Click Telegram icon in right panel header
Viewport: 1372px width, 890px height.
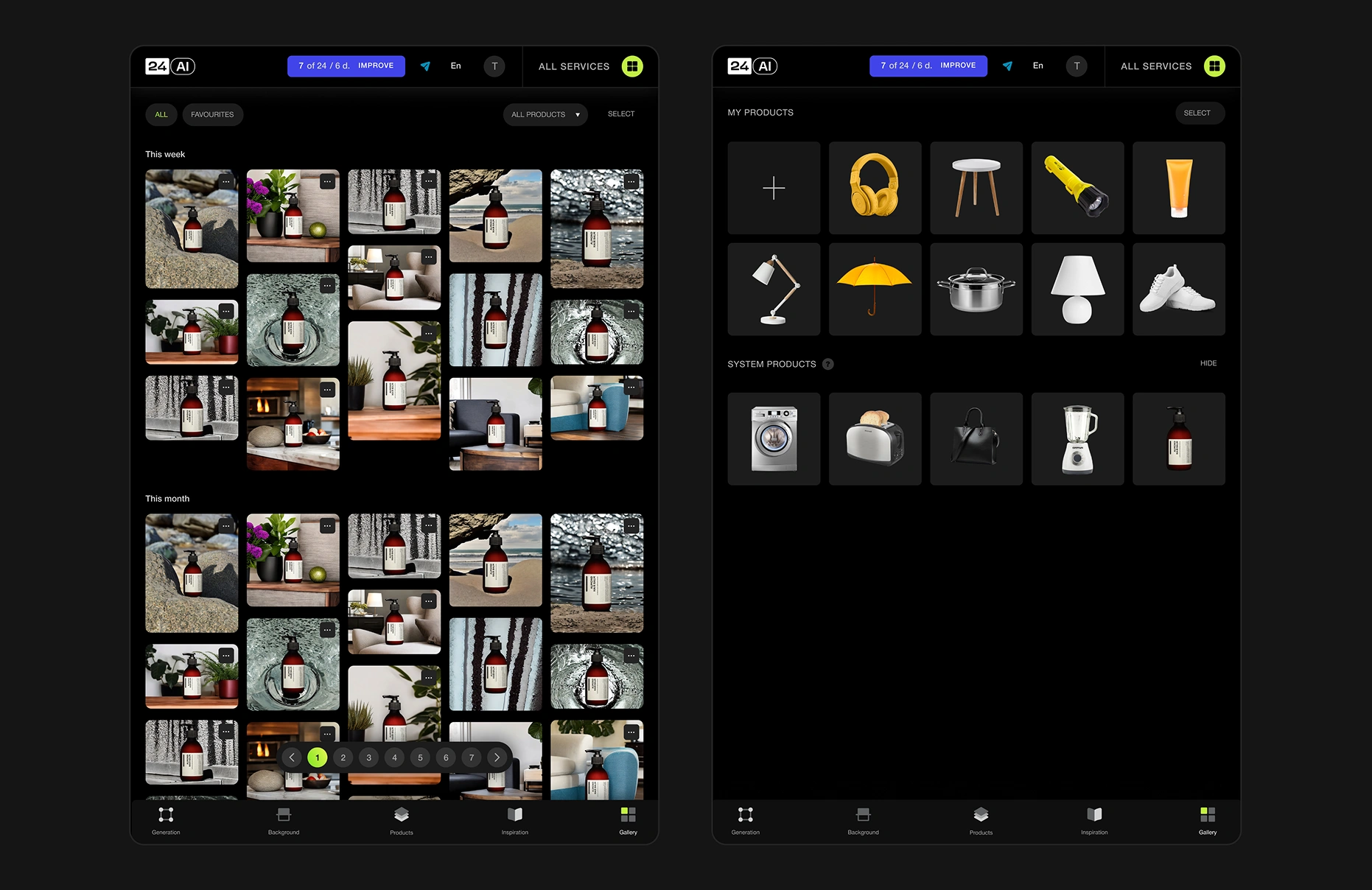[1007, 66]
